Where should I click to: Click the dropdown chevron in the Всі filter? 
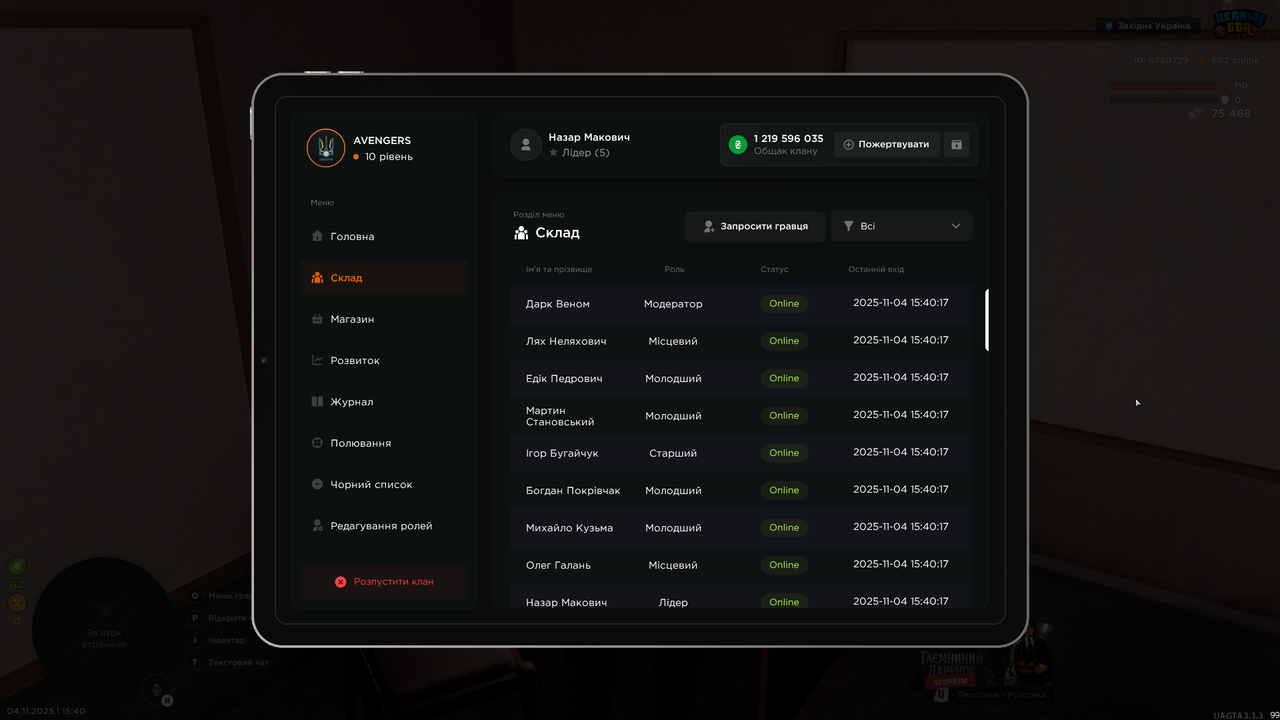coord(956,226)
